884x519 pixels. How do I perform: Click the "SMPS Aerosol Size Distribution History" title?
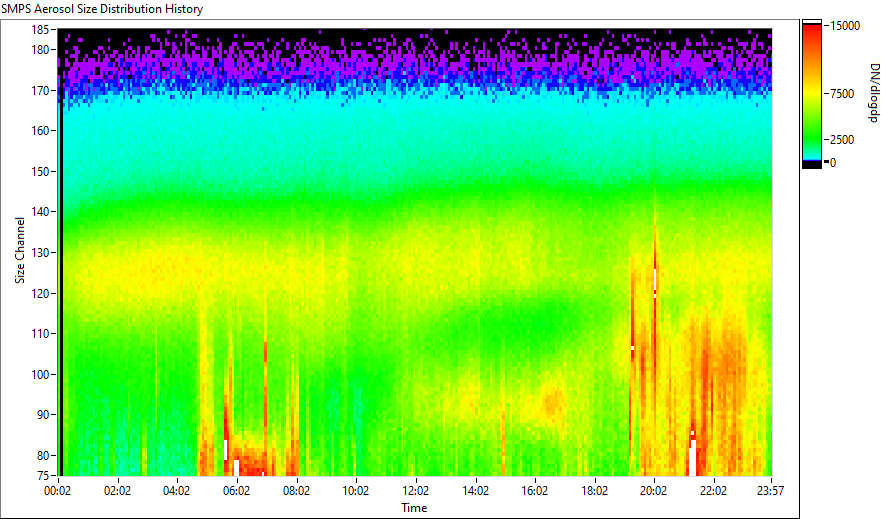tap(102, 9)
